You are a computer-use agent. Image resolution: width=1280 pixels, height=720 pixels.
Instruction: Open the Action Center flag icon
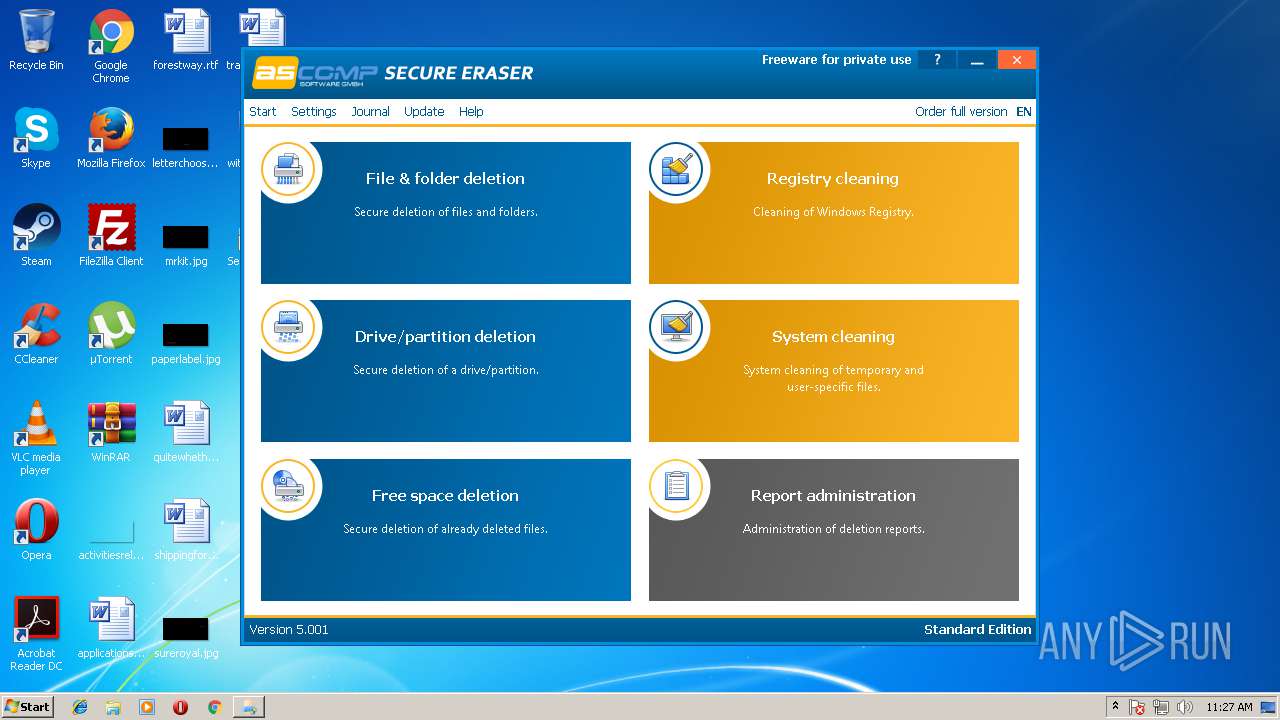(1137, 707)
